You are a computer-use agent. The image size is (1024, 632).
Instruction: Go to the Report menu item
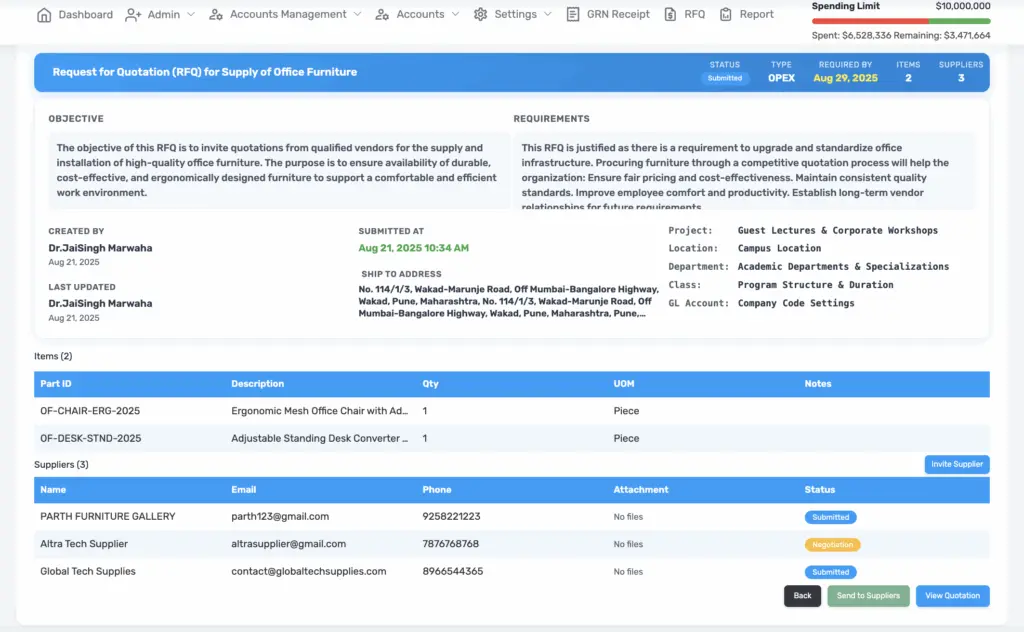pyautogui.click(x=756, y=15)
